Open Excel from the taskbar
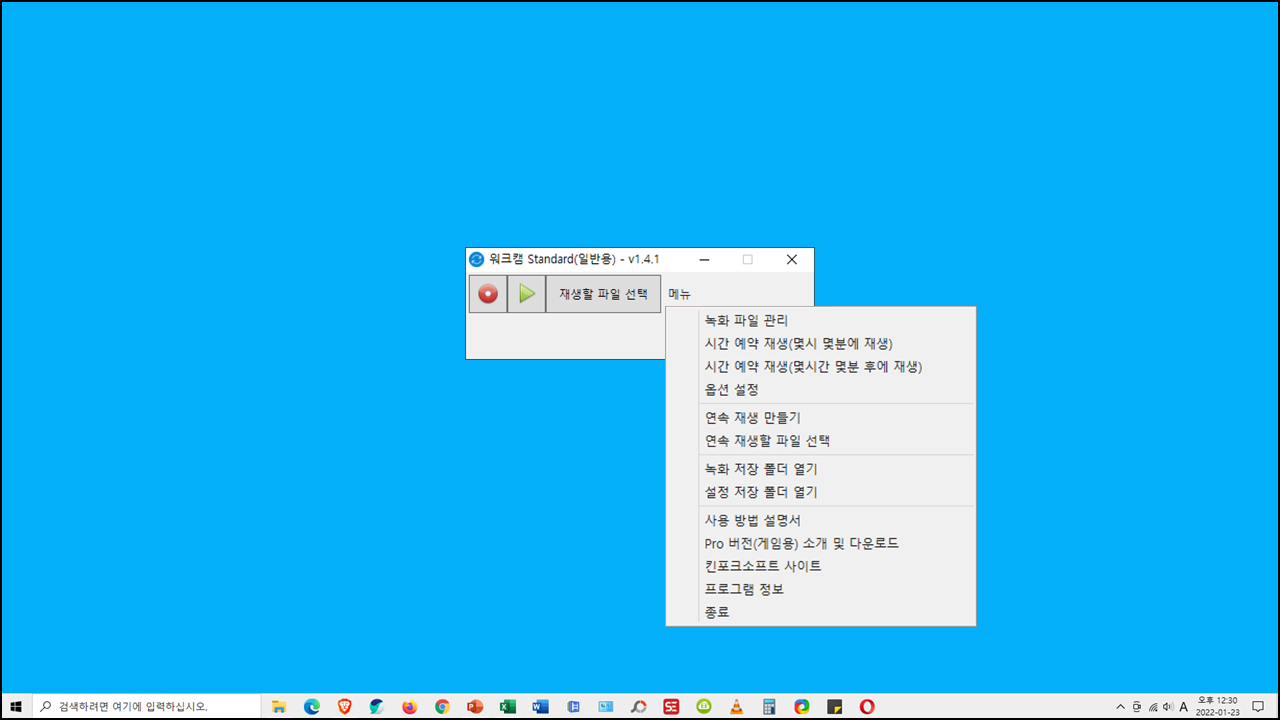Viewport: 1280px width, 720px height. pyautogui.click(x=507, y=706)
